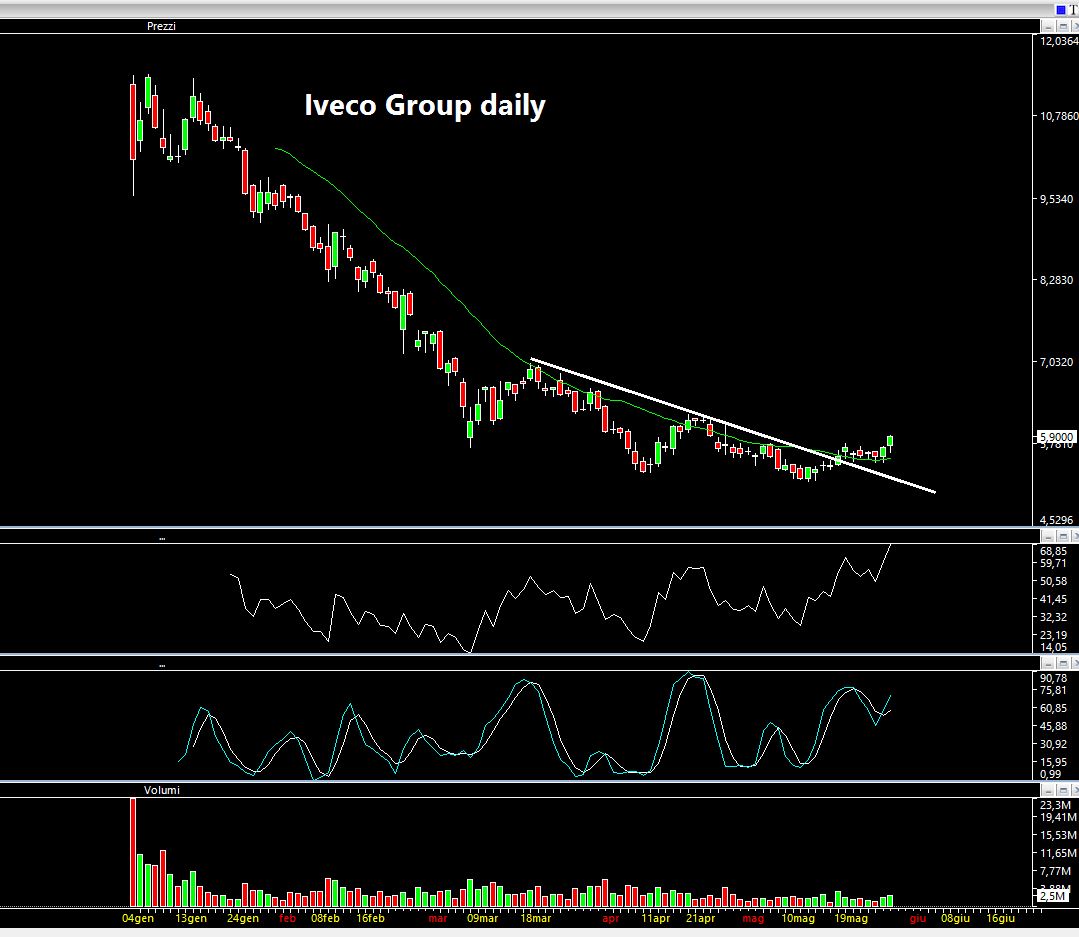The width and height of the screenshot is (1079, 937).
Task: Click the 50,58 RSI axis value
Action: [x=1054, y=581]
